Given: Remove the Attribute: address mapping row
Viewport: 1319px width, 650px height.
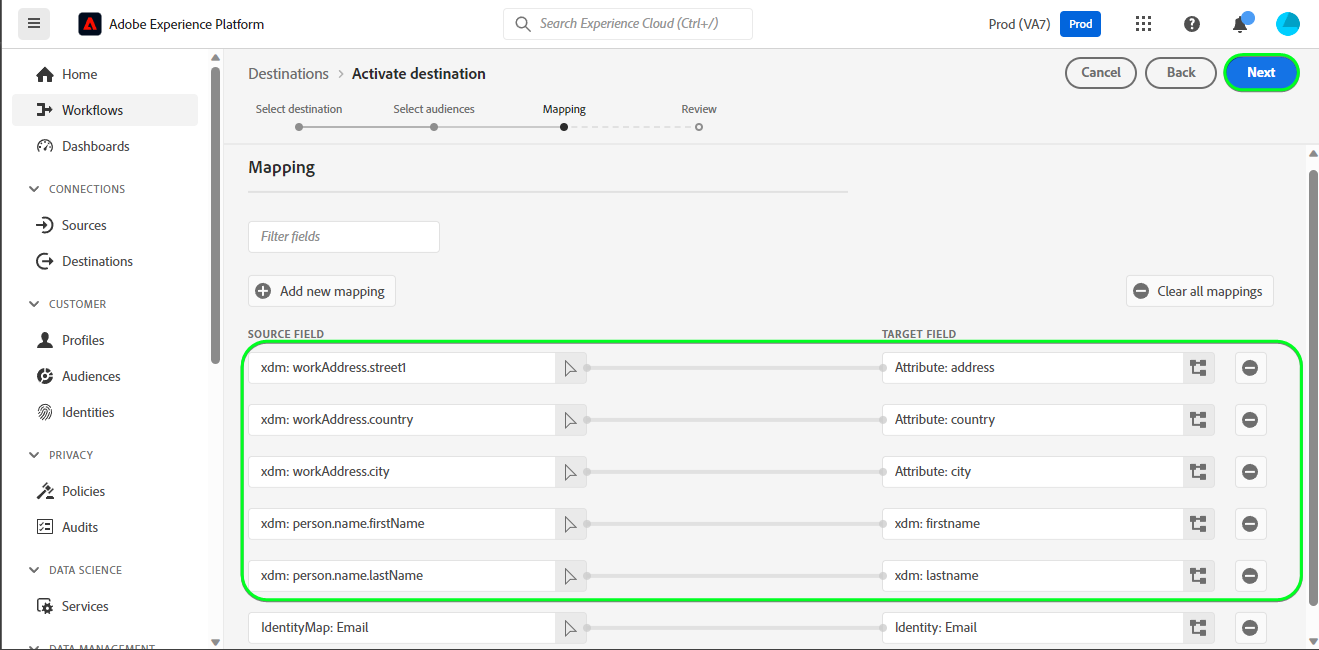Looking at the screenshot, I should (x=1250, y=368).
